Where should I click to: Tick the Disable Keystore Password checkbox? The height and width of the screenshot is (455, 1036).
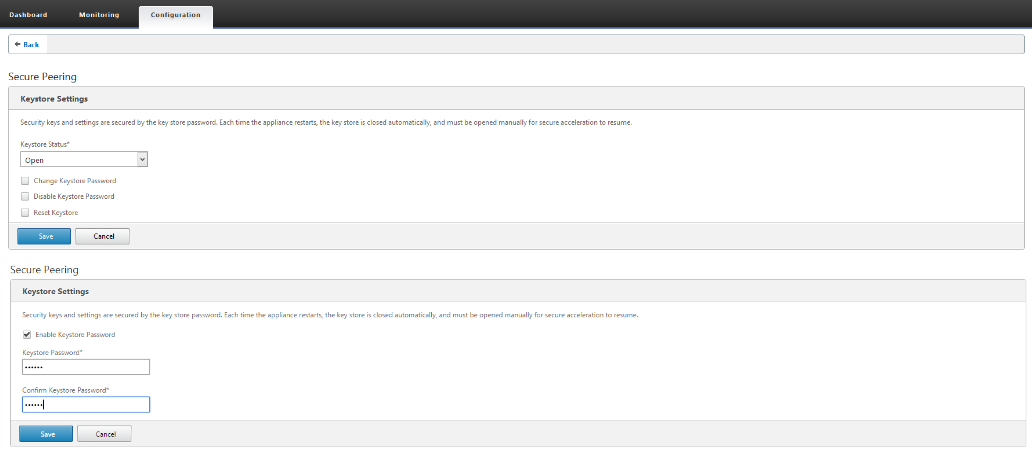[25, 196]
